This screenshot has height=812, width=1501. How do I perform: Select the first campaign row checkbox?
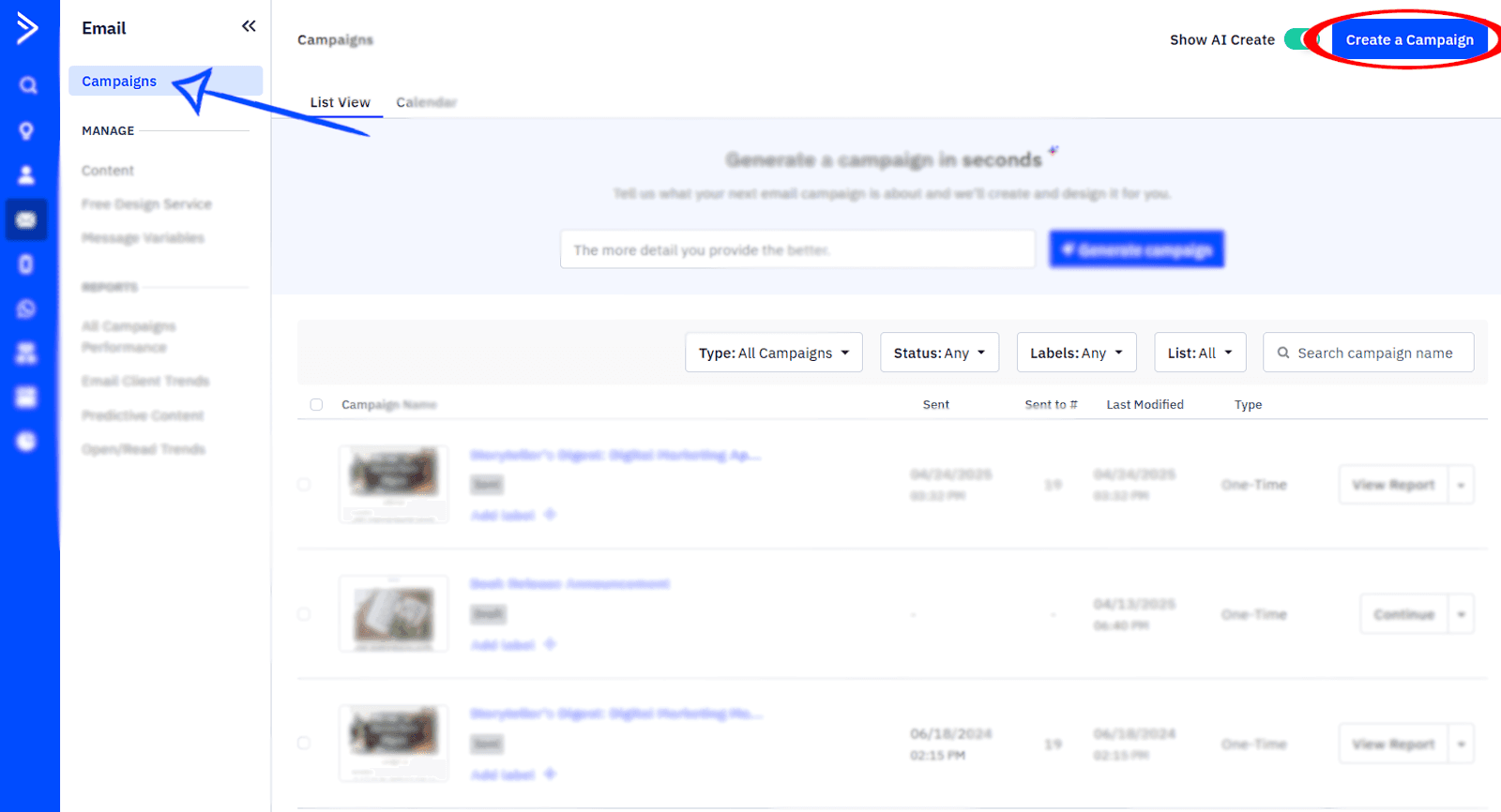pyautogui.click(x=304, y=485)
